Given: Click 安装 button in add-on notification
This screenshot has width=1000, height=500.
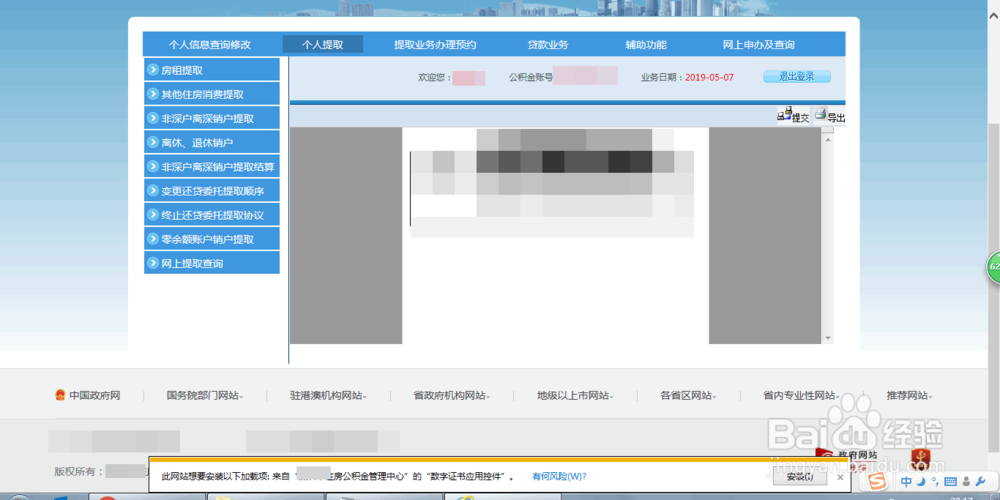Looking at the screenshot, I should [x=800, y=476].
